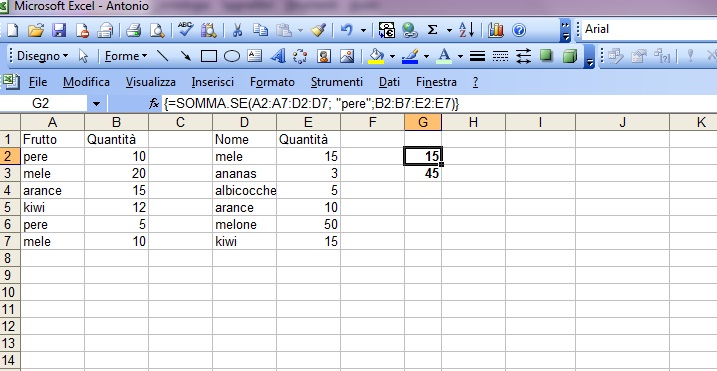717x371 pixels.
Task: Open the Name Box dropdown arrow
Action: point(96,104)
